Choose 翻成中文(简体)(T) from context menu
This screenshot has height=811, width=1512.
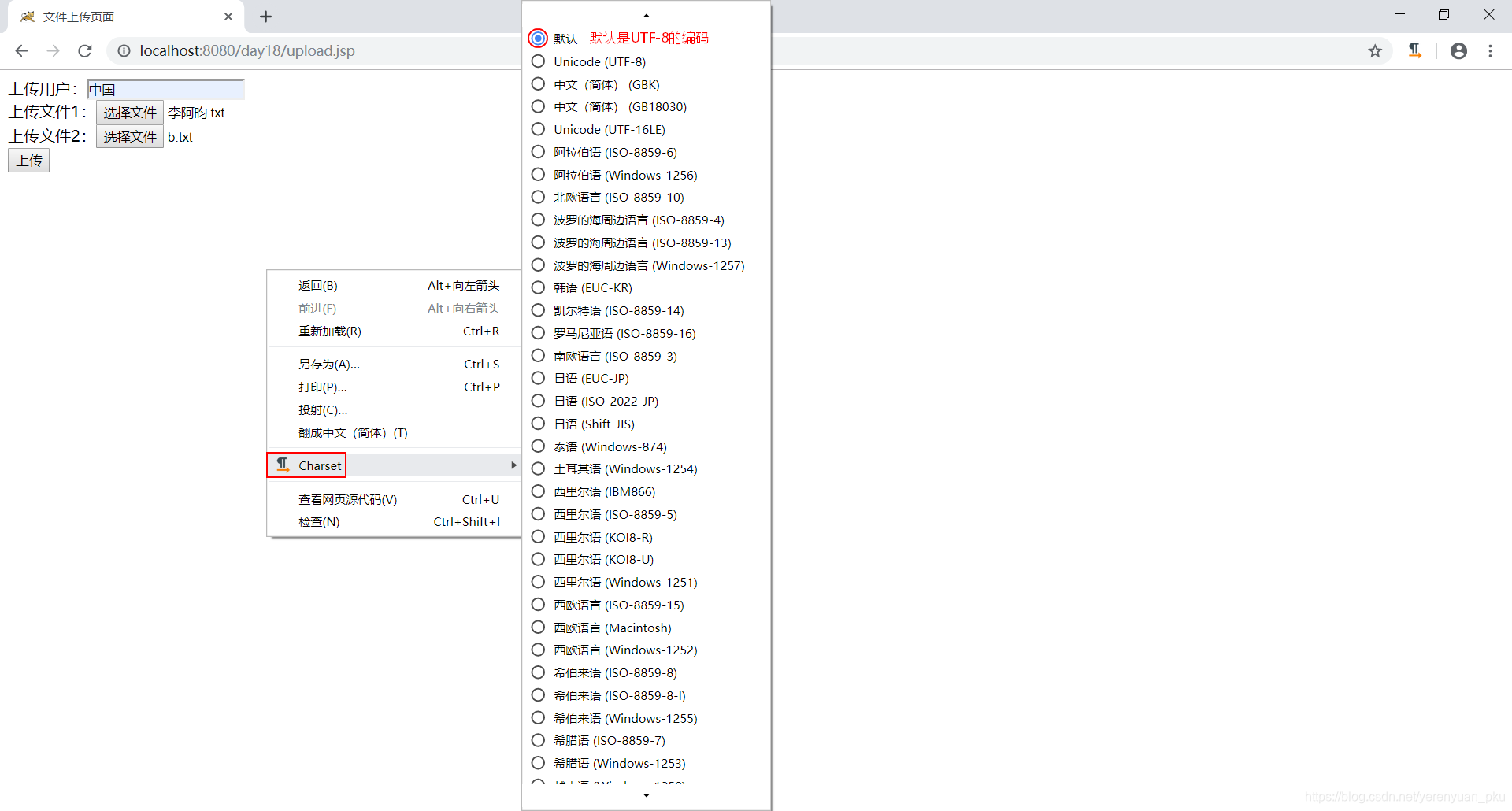click(x=395, y=432)
